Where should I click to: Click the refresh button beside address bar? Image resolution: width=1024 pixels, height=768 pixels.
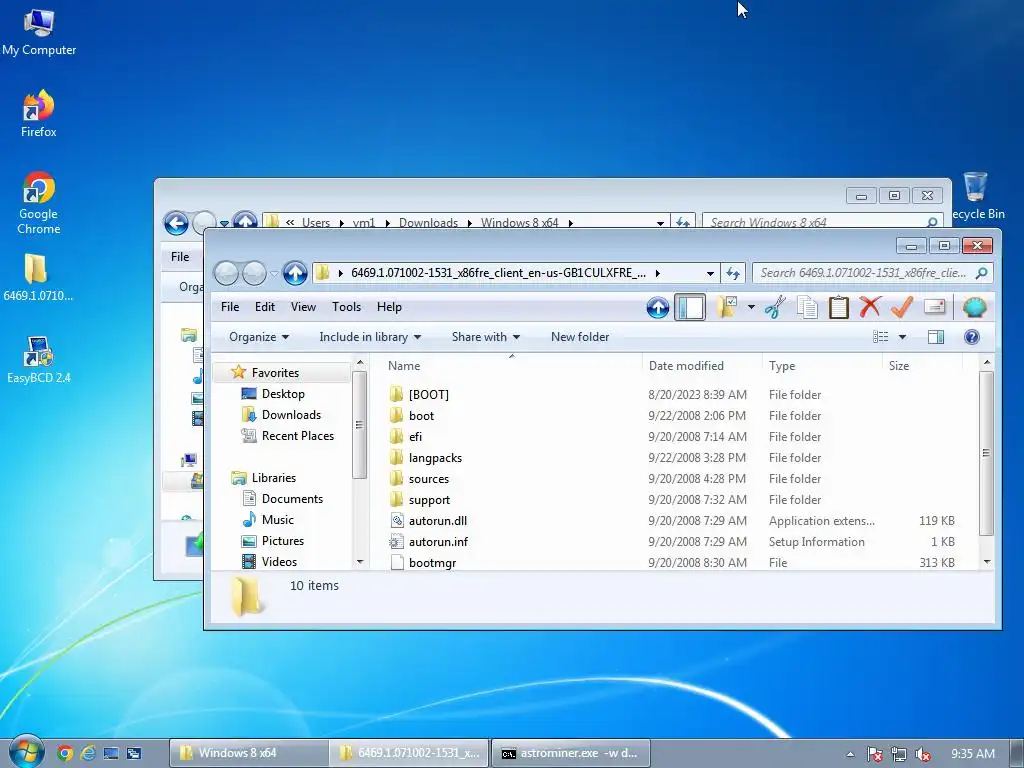(733, 273)
